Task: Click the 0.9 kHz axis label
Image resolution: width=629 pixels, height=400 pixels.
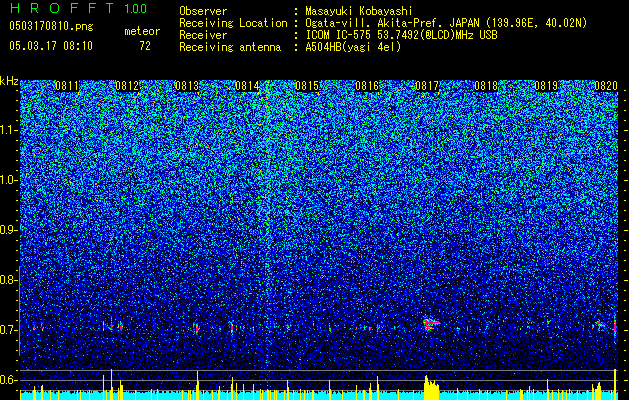Action: [8, 230]
